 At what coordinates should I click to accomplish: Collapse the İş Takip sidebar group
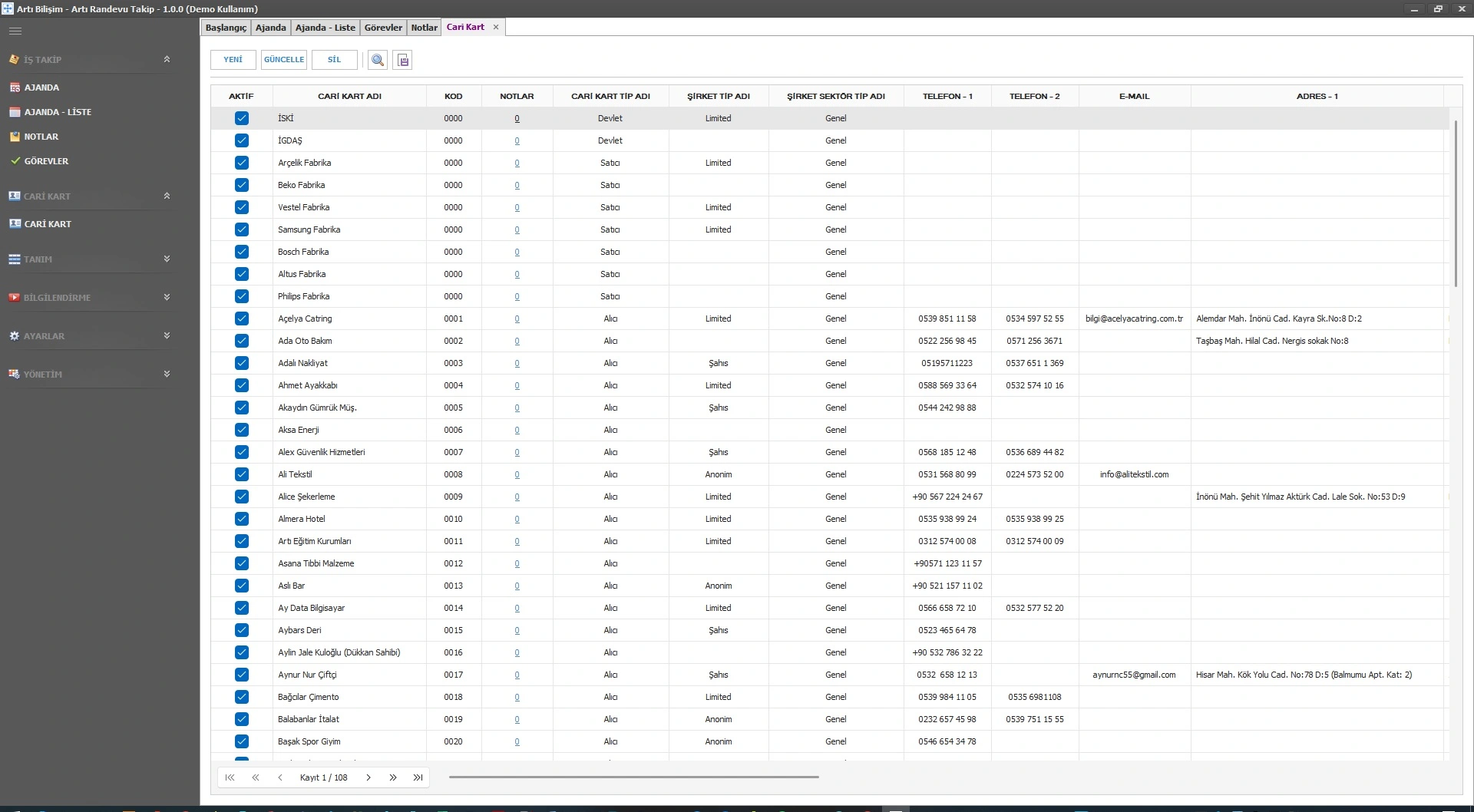[x=167, y=59]
